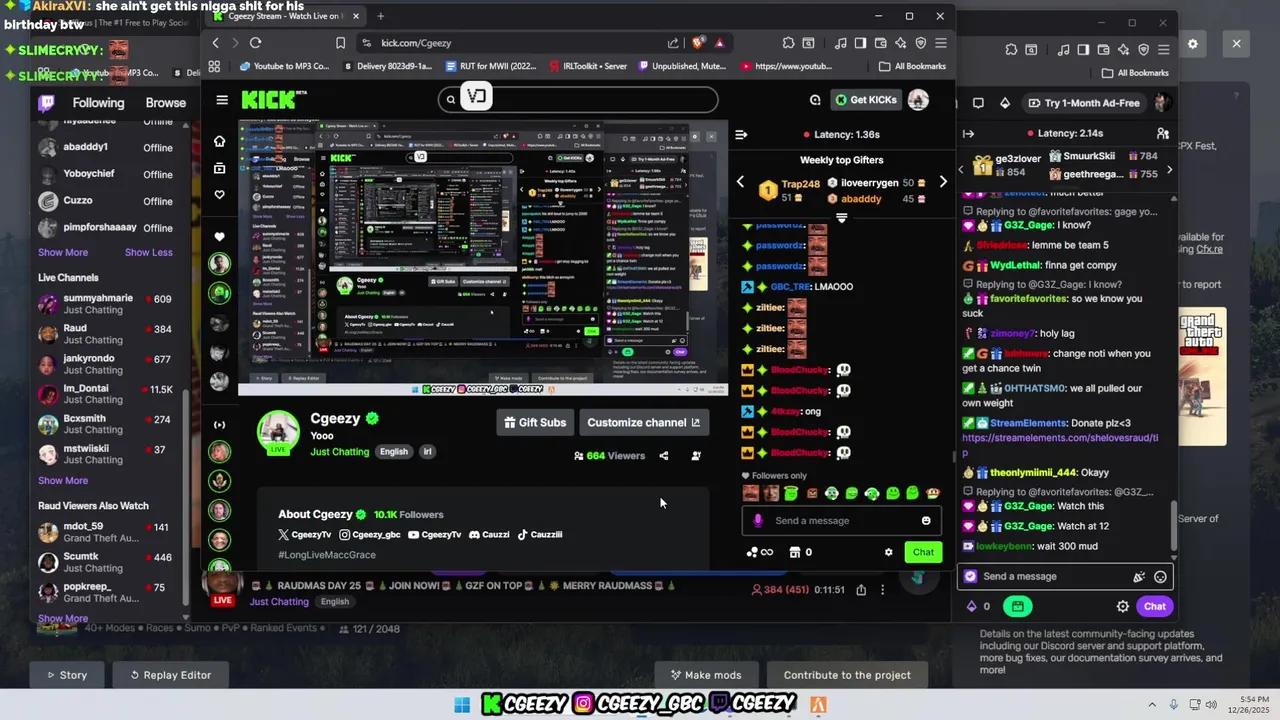This screenshot has width=1280, height=720.
Task: Open Twitch Browse tab
Action: pyautogui.click(x=166, y=103)
